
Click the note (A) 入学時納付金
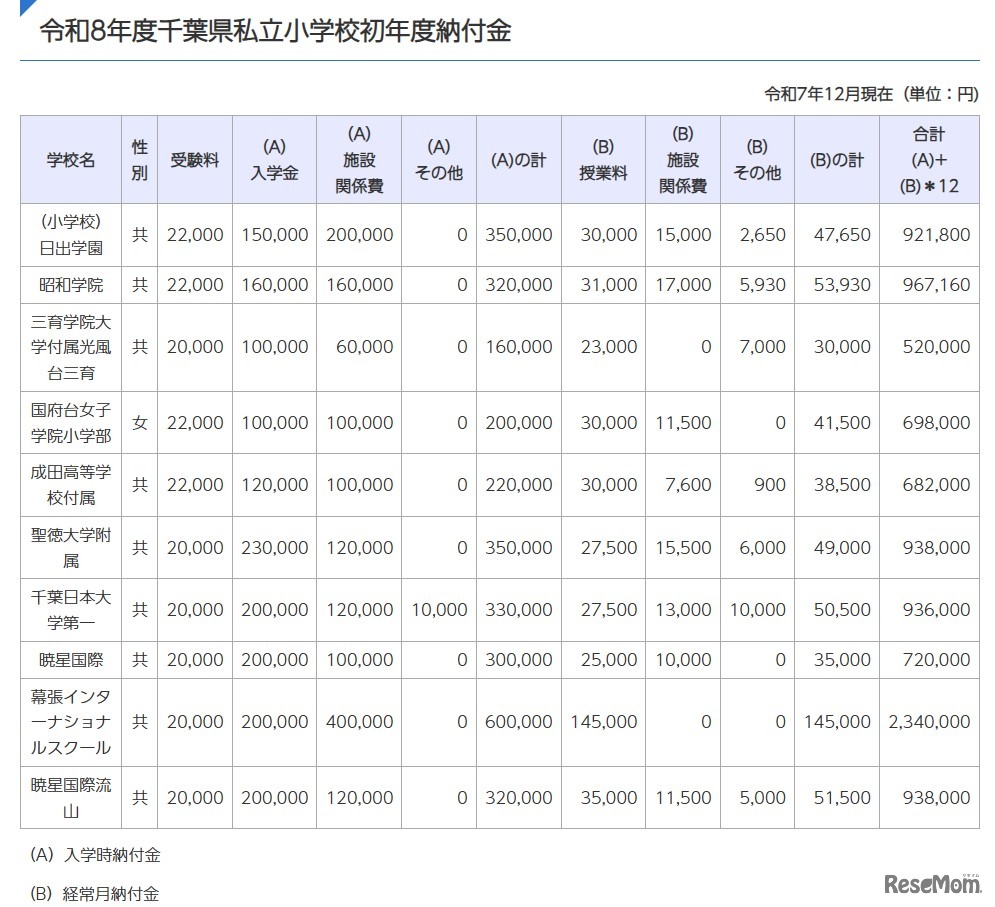(x=95, y=855)
